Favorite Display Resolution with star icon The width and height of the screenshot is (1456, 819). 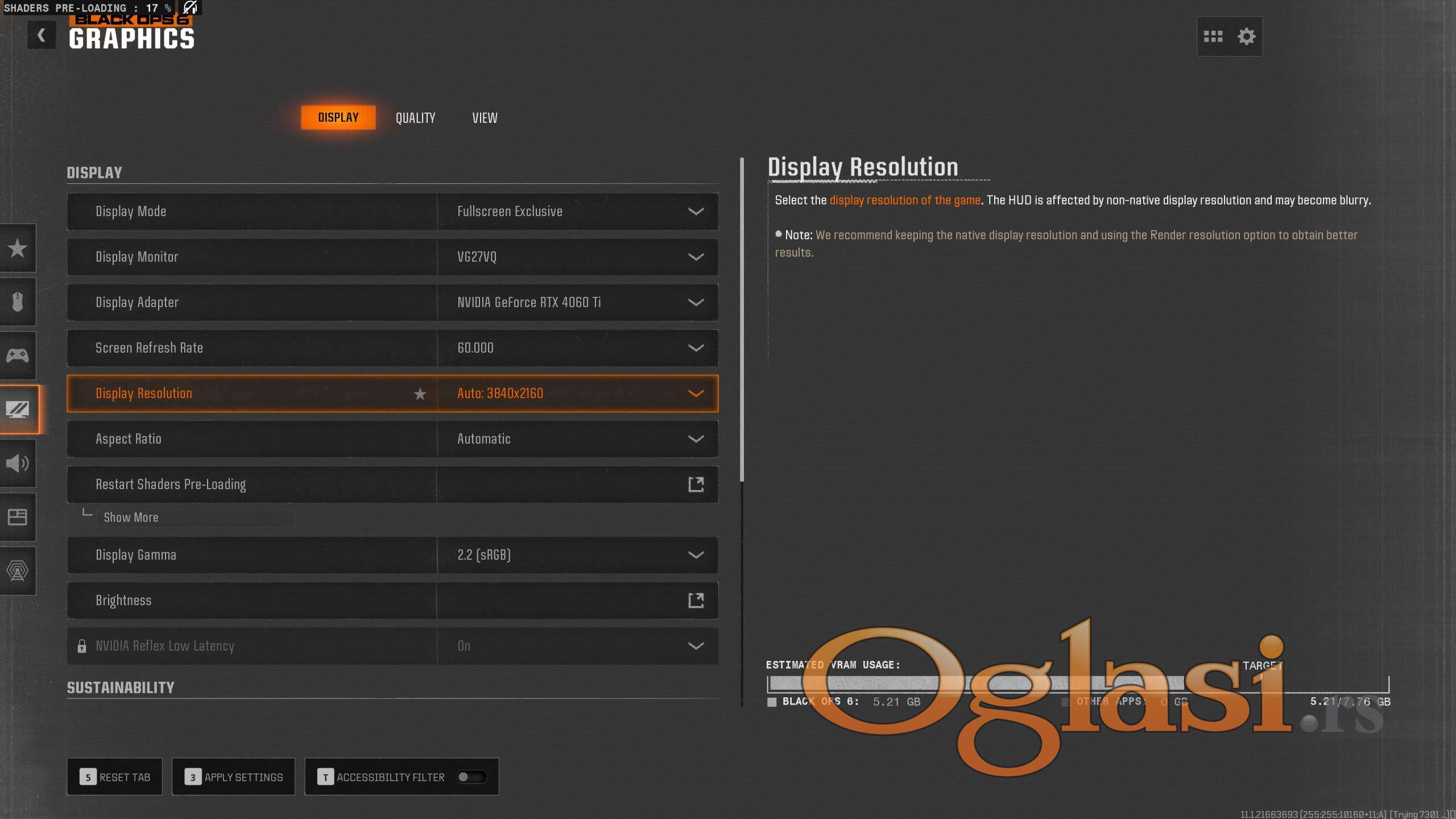pyautogui.click(x=420, y=394)
